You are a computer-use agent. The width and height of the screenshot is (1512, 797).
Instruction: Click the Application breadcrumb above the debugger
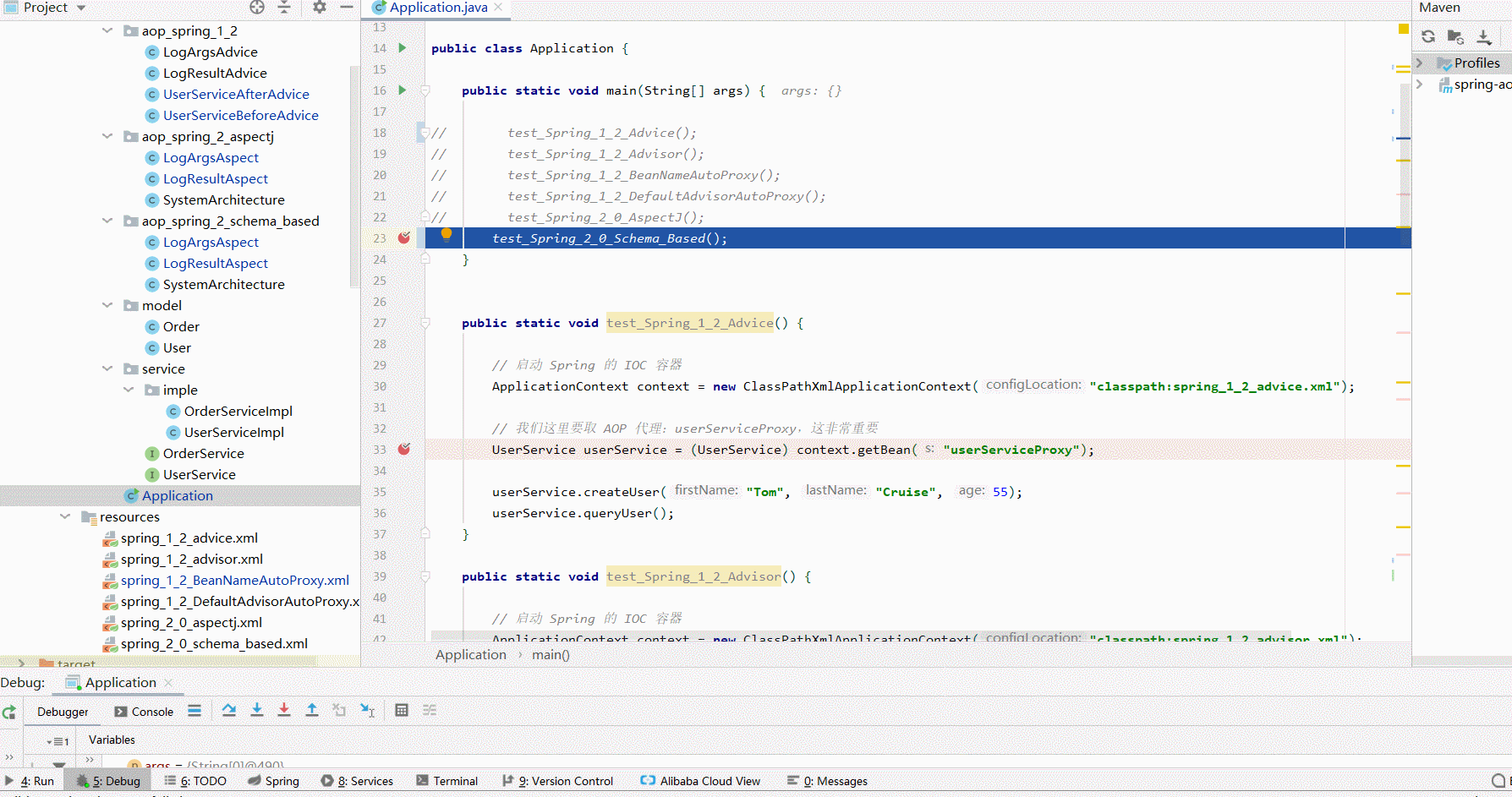click(x=470, y=654)
